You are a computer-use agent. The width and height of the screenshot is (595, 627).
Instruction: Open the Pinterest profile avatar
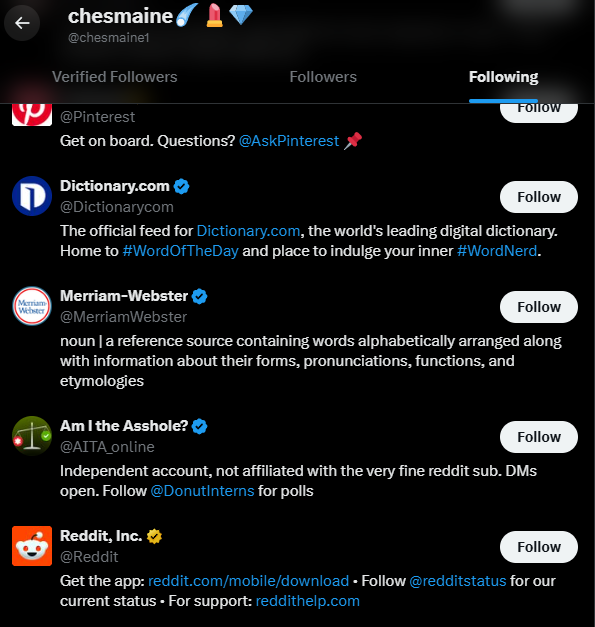point(32,114)
